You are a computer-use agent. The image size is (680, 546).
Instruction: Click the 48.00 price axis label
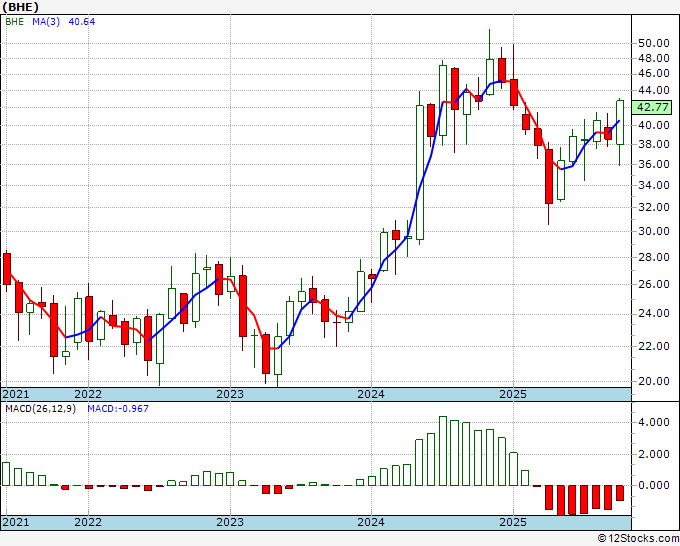pos(653,58)
